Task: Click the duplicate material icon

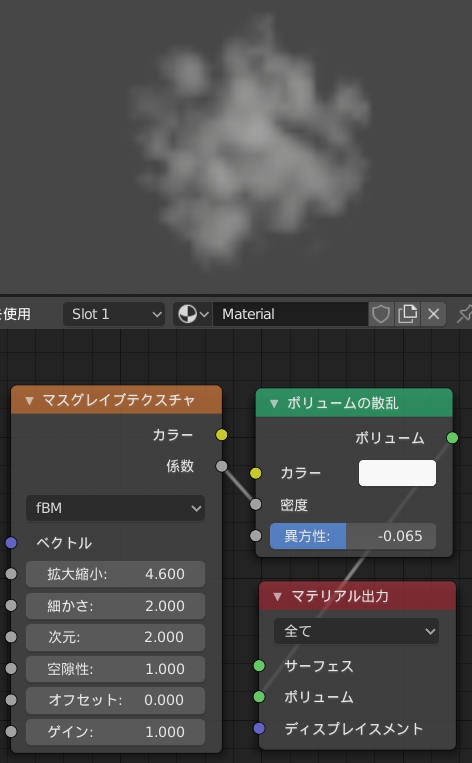Action: click(x=407, y=314)
